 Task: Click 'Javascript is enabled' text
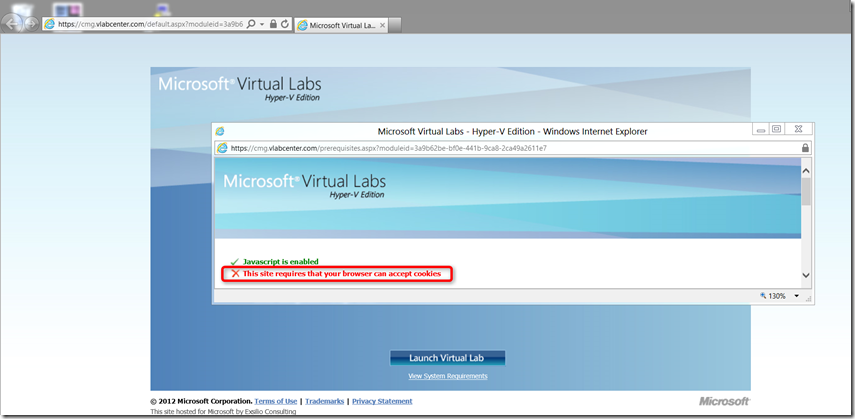281,262
